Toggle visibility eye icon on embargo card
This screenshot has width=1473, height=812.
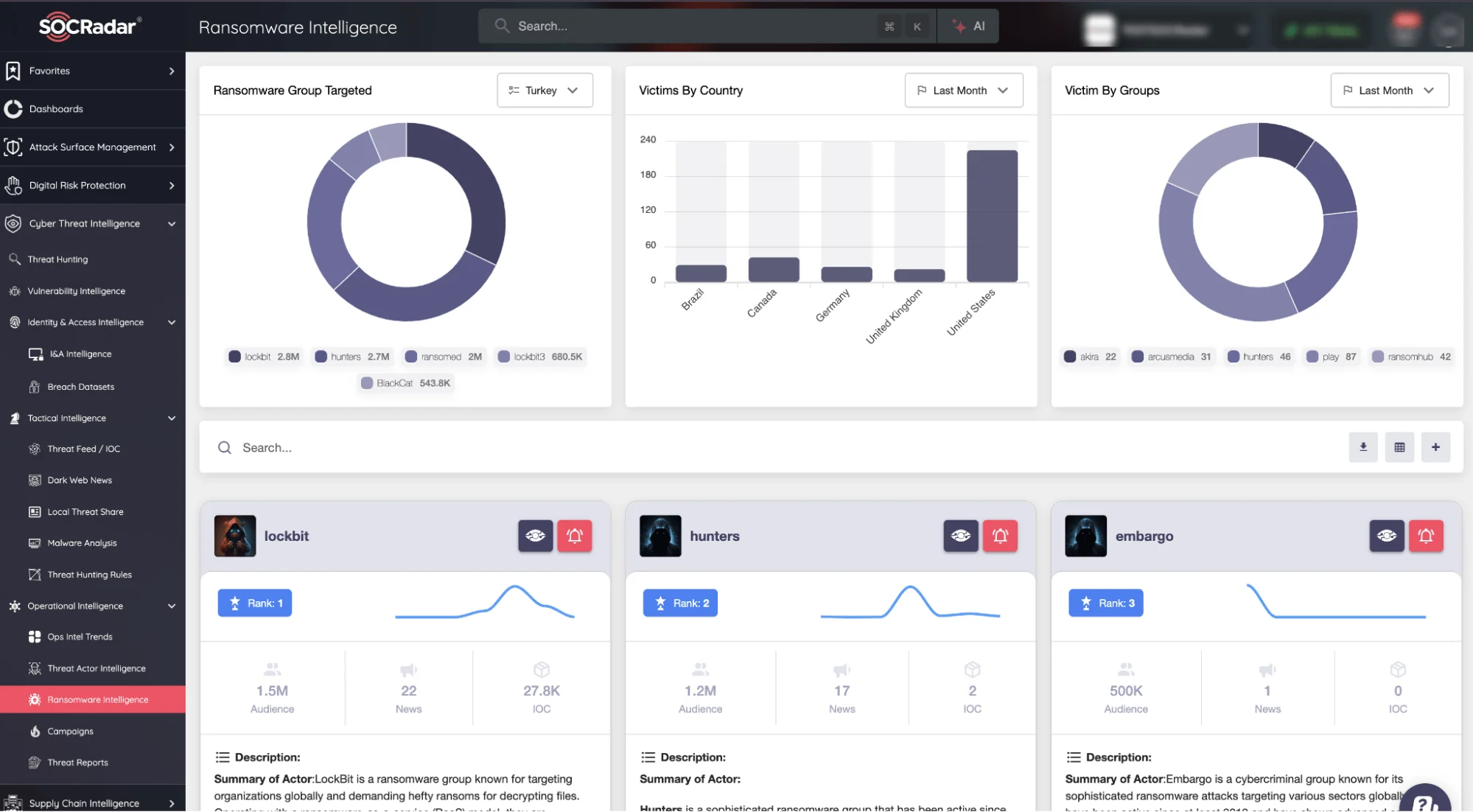tap(1386, 535)
